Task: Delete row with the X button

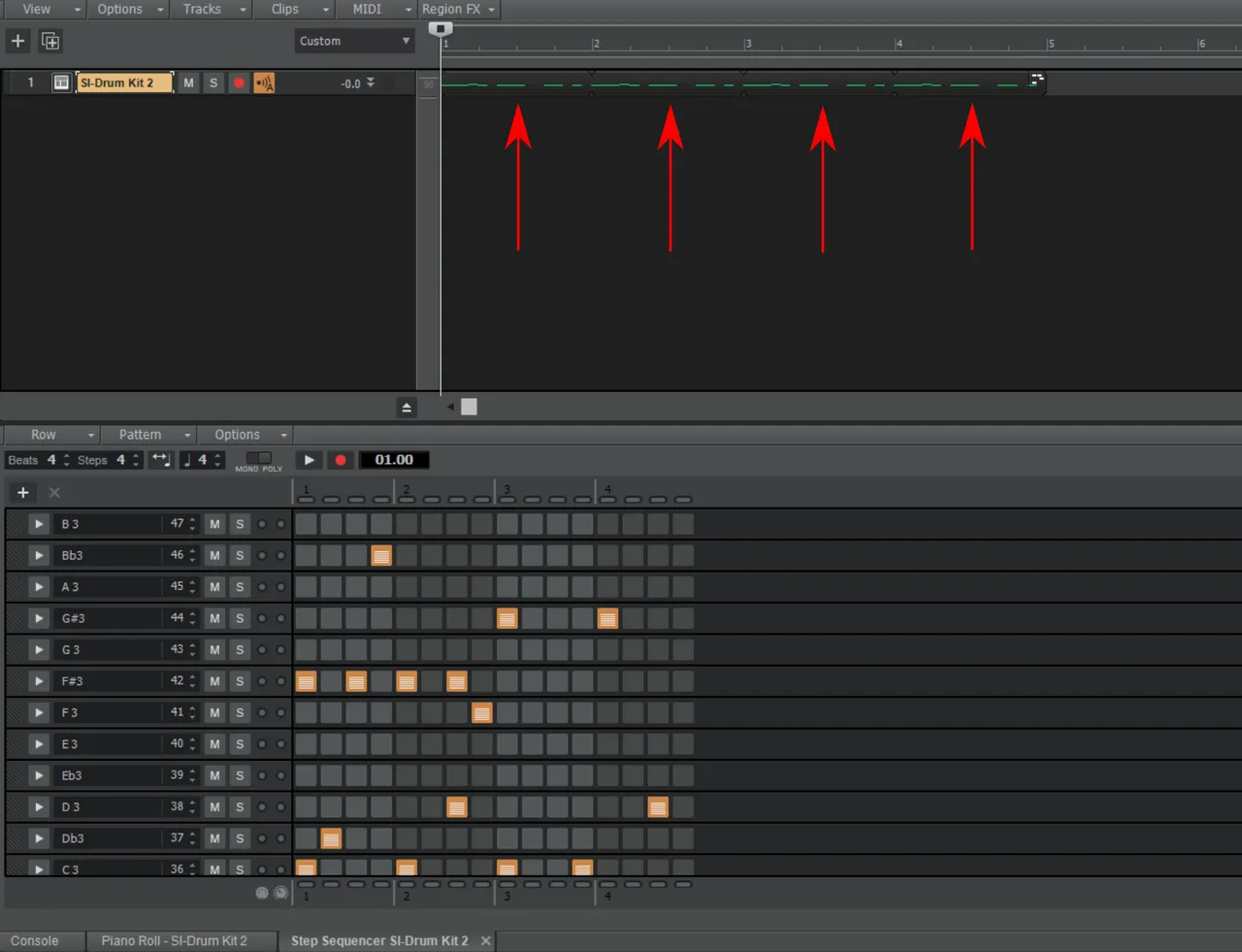Action: (54, 492)
